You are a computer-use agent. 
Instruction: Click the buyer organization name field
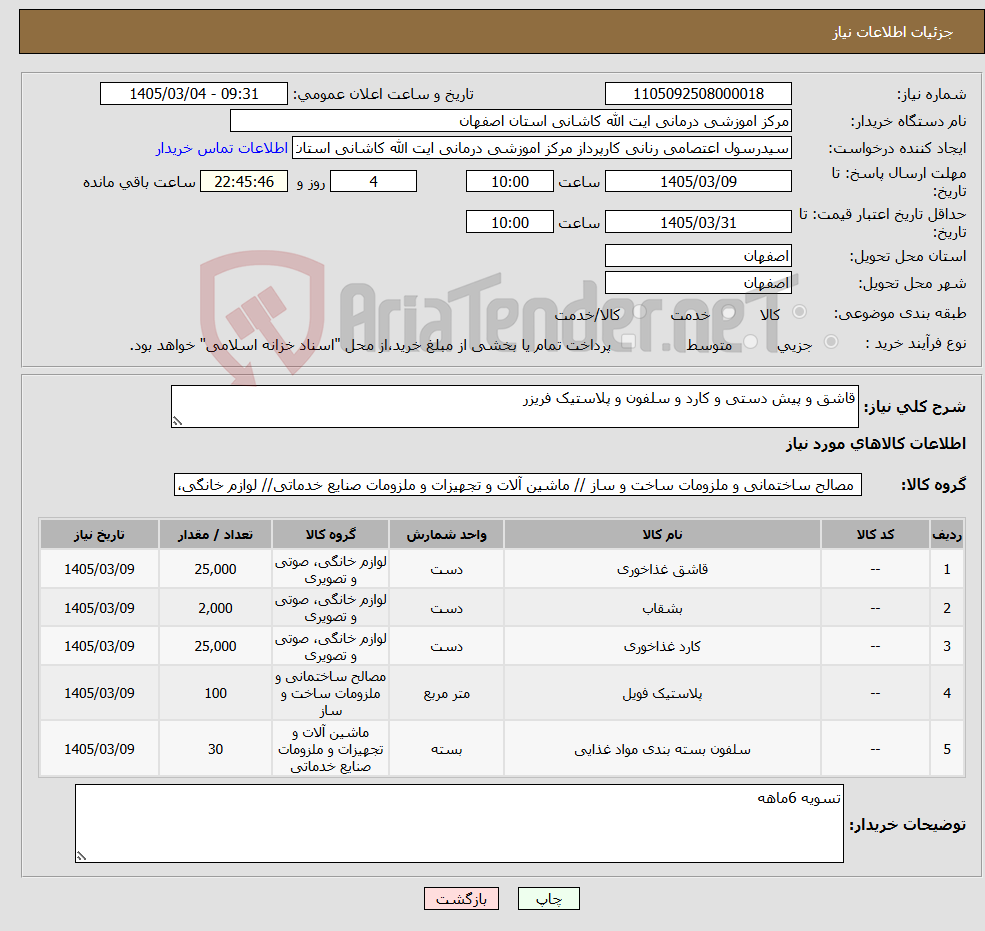(x=510, y=121)
